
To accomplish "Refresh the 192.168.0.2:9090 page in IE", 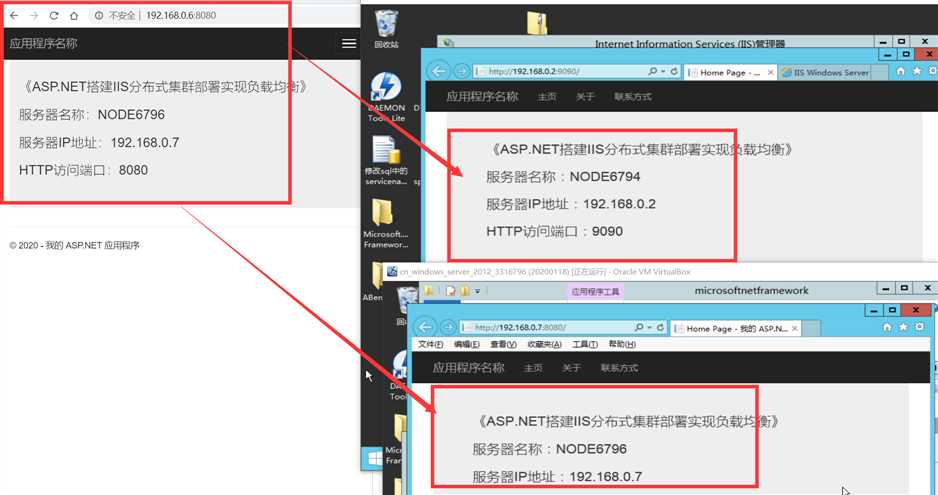I will [674, 71].
